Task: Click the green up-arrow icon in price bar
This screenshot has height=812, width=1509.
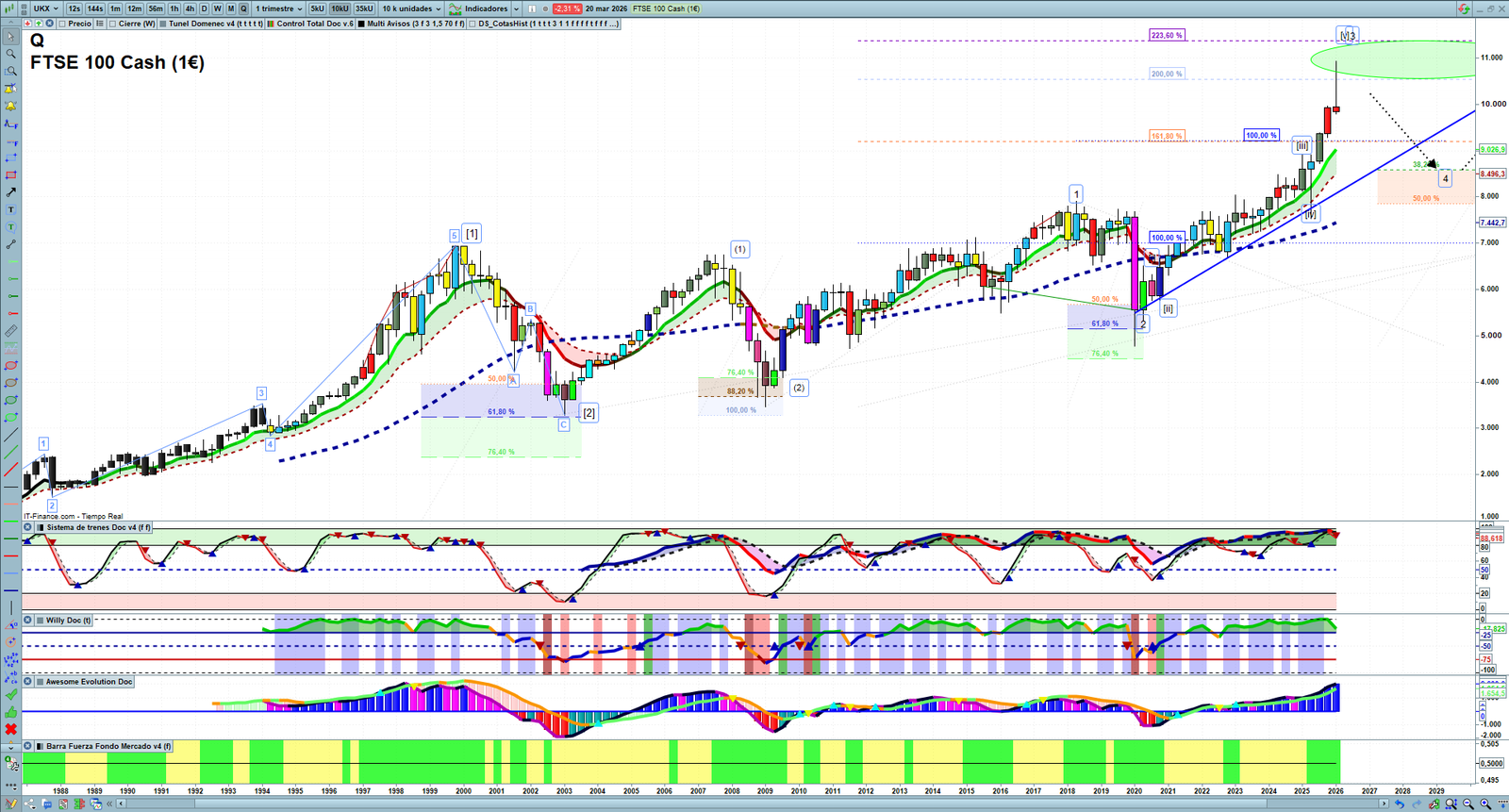Action: tap(39, 24)
